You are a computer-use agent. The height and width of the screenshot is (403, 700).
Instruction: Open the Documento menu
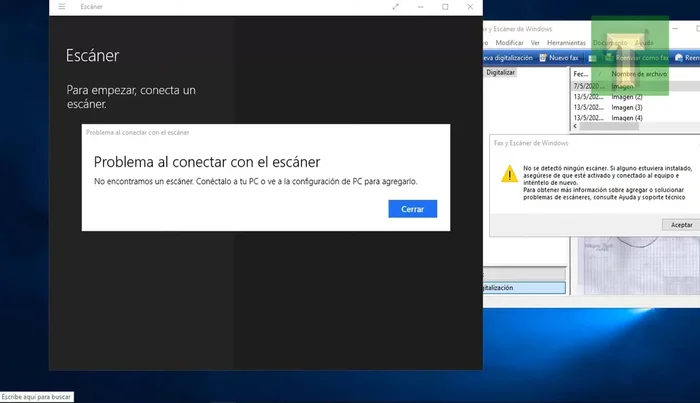point(610,43)
